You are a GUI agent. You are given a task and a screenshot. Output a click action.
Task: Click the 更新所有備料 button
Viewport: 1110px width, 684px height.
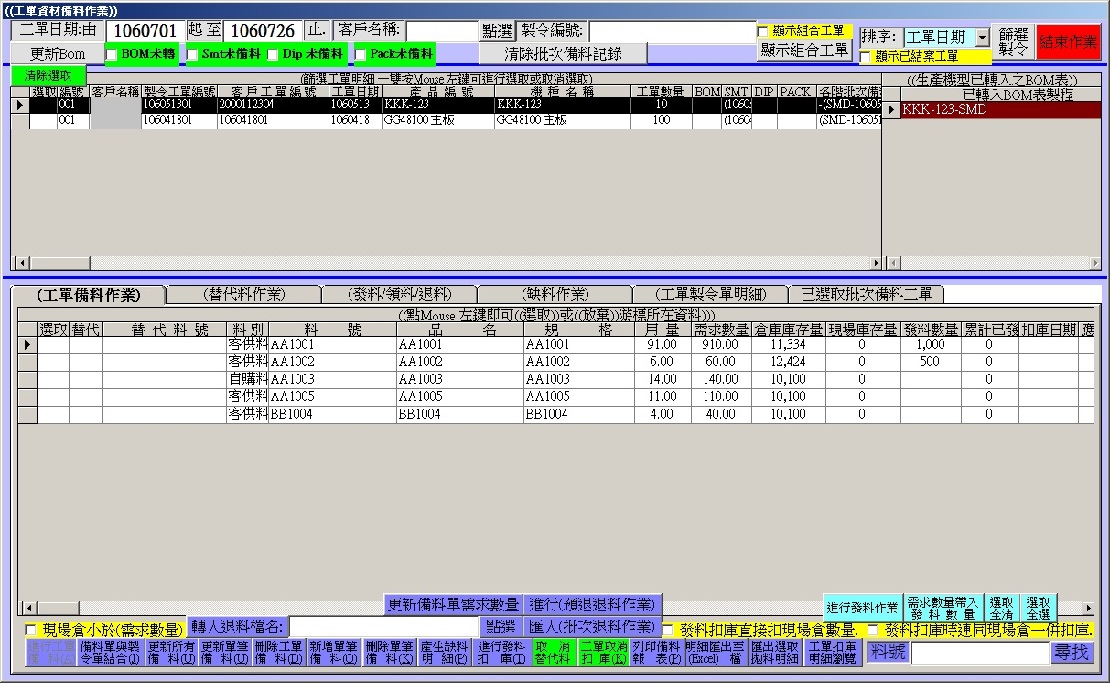click(171, 653)
